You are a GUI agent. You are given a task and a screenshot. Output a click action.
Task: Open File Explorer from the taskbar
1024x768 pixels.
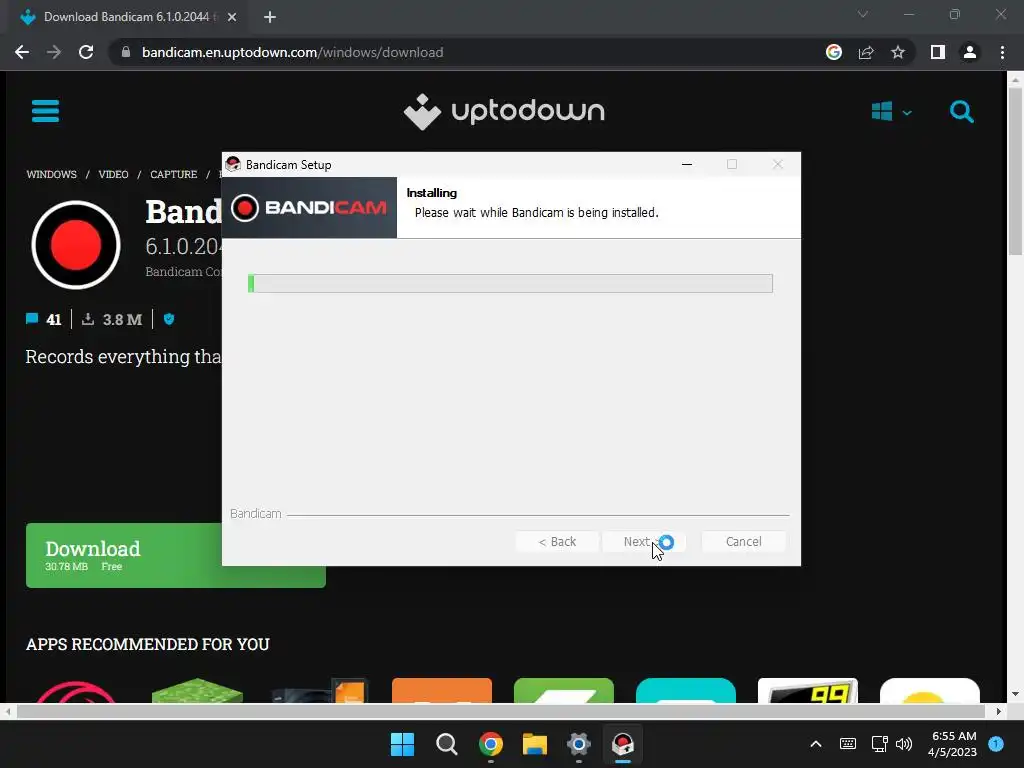[x=534, y=744]
